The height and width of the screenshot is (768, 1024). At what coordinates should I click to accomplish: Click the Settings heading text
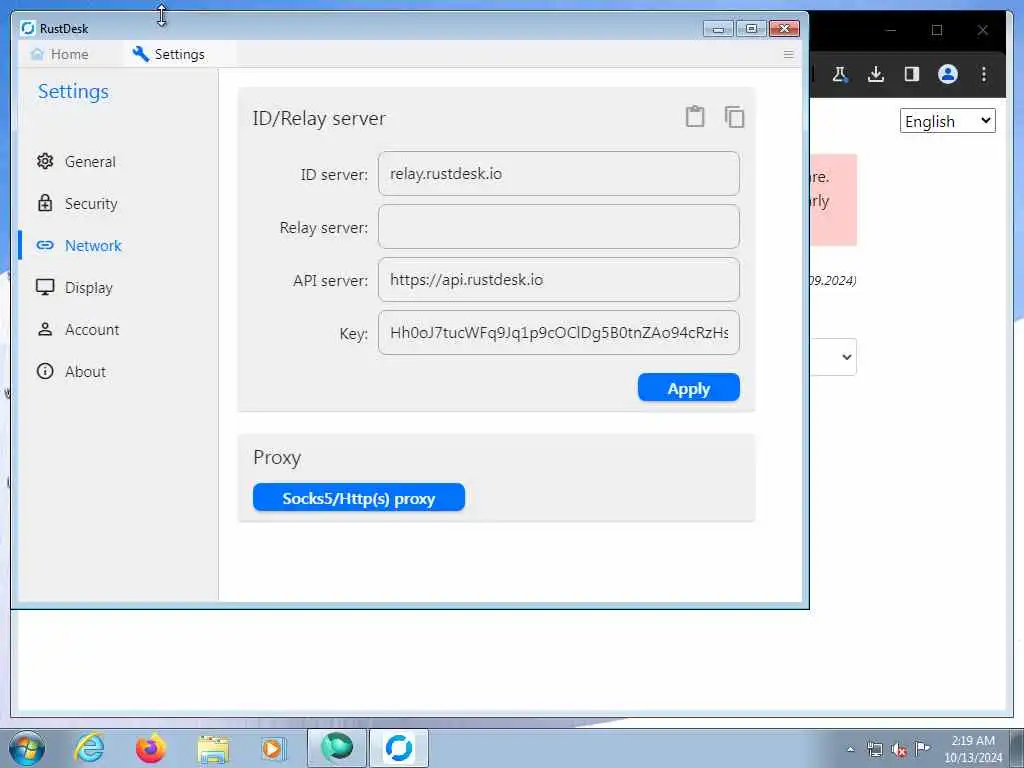tap(73, 91)
